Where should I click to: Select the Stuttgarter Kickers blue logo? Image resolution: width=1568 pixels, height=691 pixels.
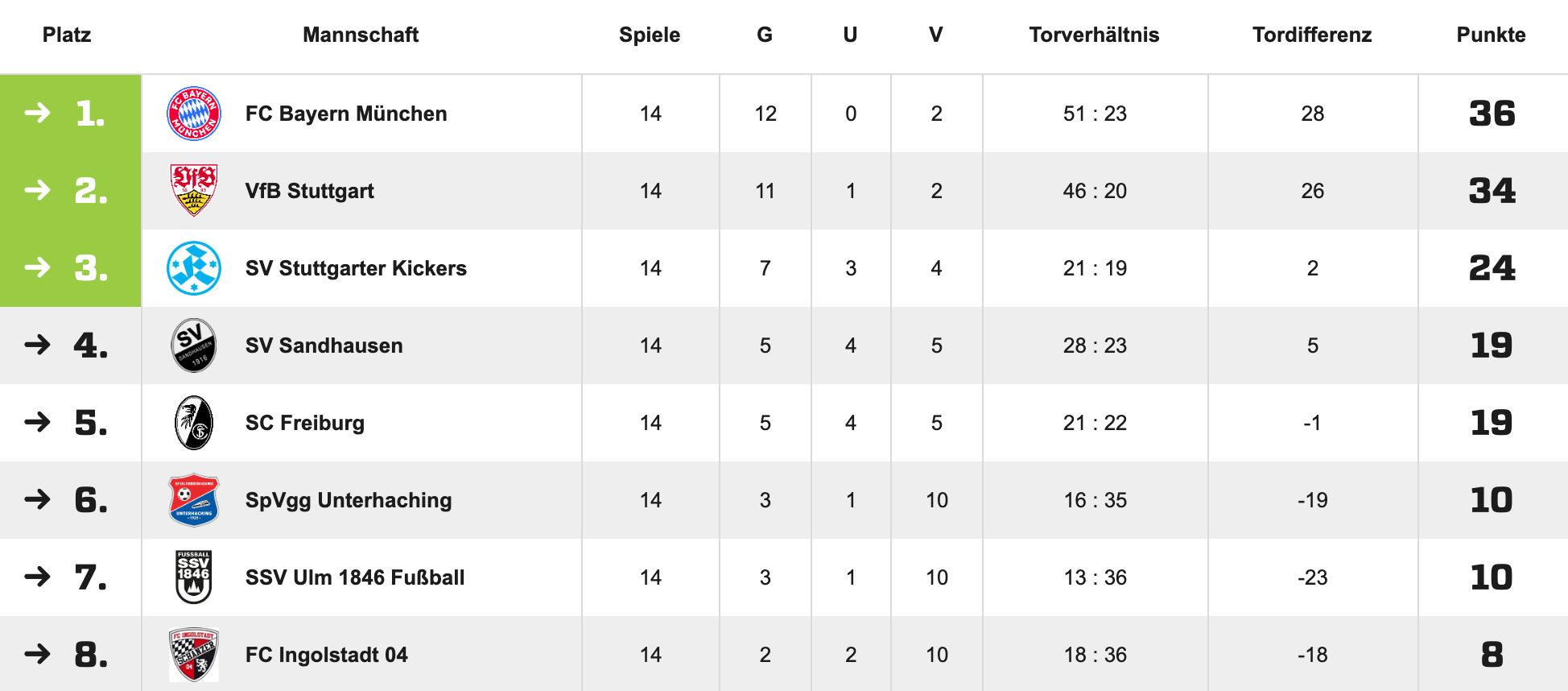tap(193, 268)
